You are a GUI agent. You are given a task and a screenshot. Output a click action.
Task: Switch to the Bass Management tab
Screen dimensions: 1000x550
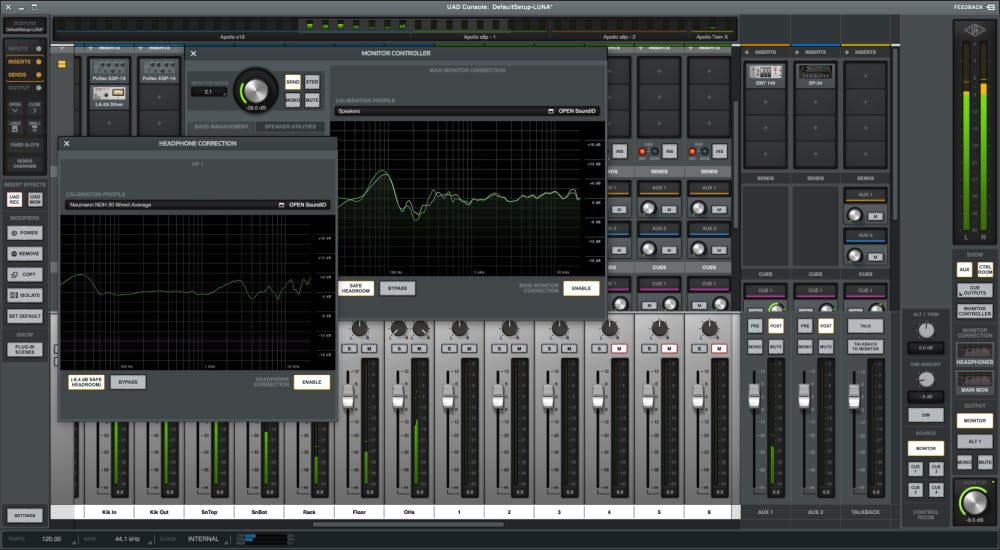click(220, 127)
